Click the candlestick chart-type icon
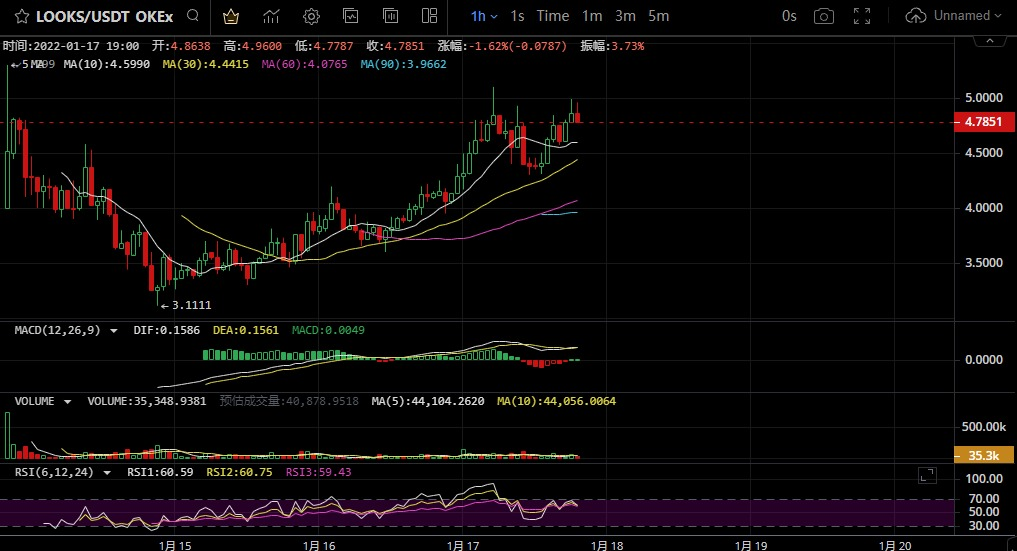Viewport: 1017px width, 551px height. coord(390,16)
